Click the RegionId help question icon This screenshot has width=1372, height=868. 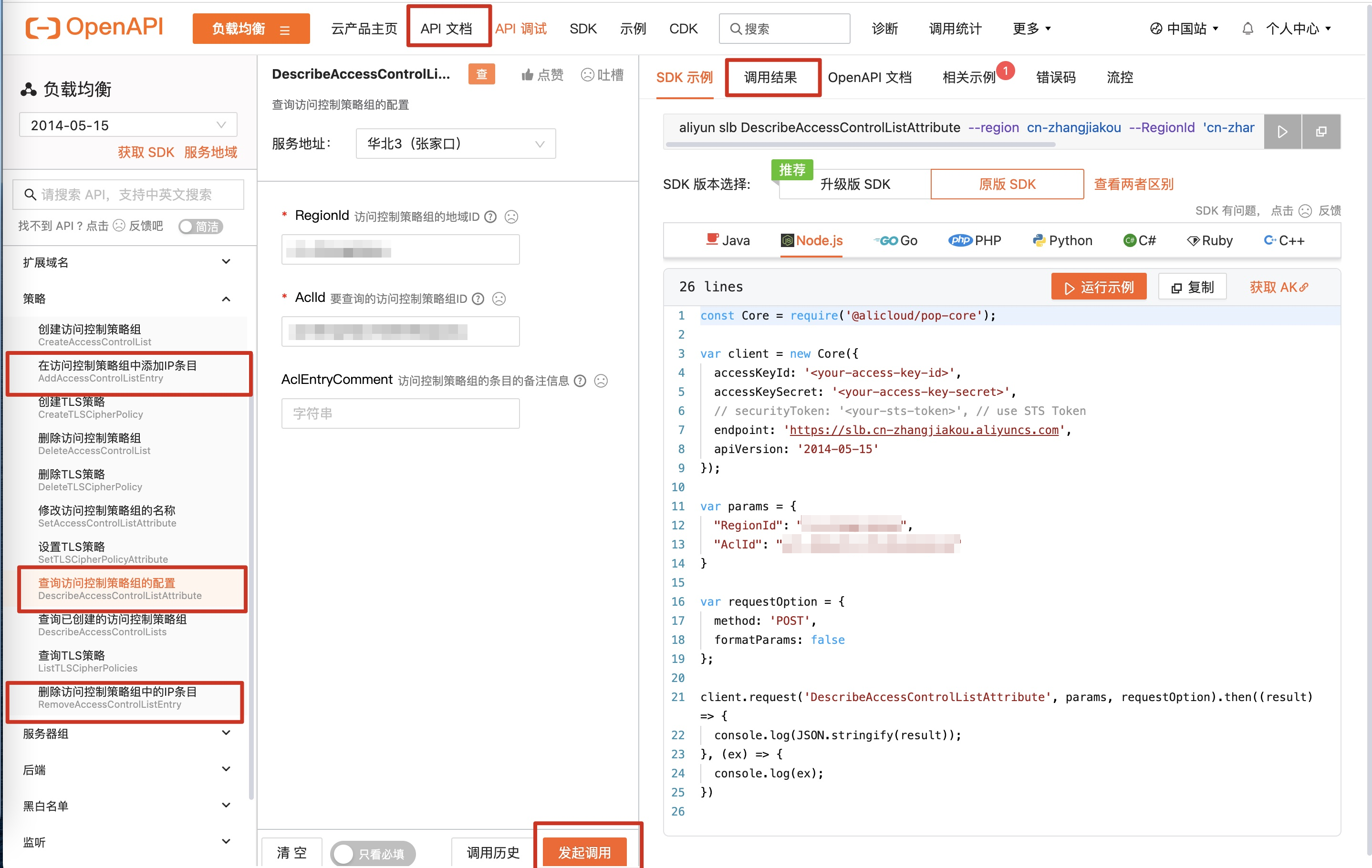point(490,217)
